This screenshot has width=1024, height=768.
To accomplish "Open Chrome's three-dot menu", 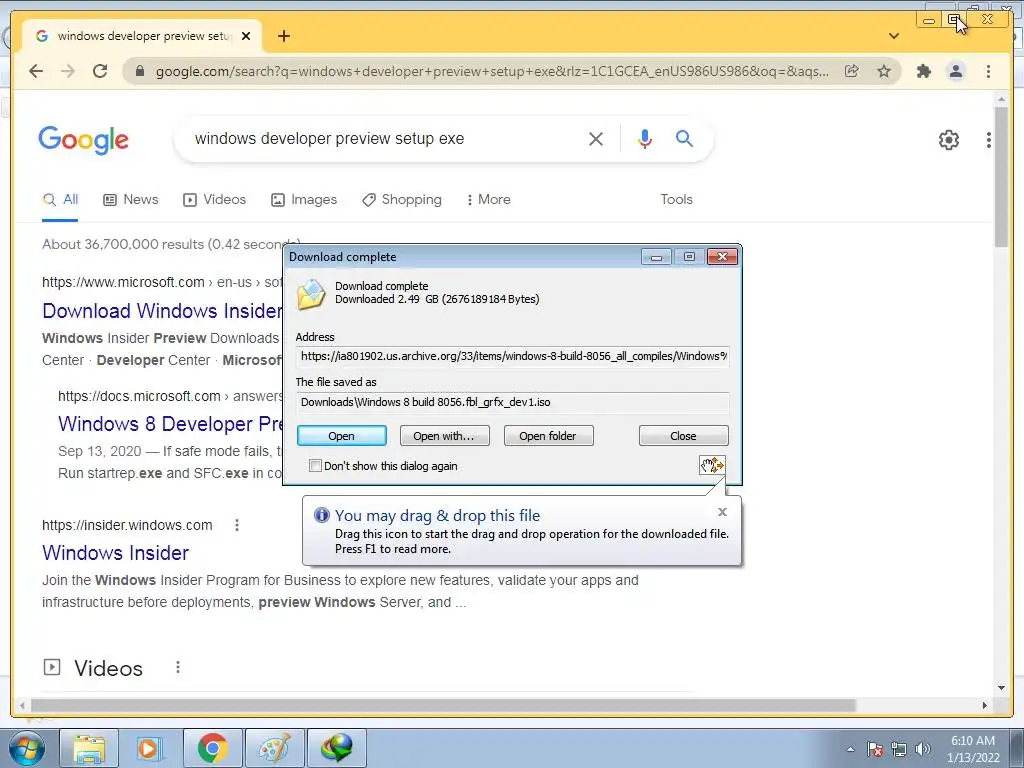I will click(988, 71).
